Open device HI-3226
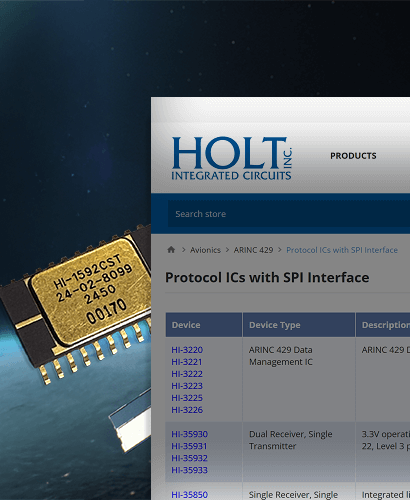The width and height of the screenshot is (410, 500). [187, 410]
